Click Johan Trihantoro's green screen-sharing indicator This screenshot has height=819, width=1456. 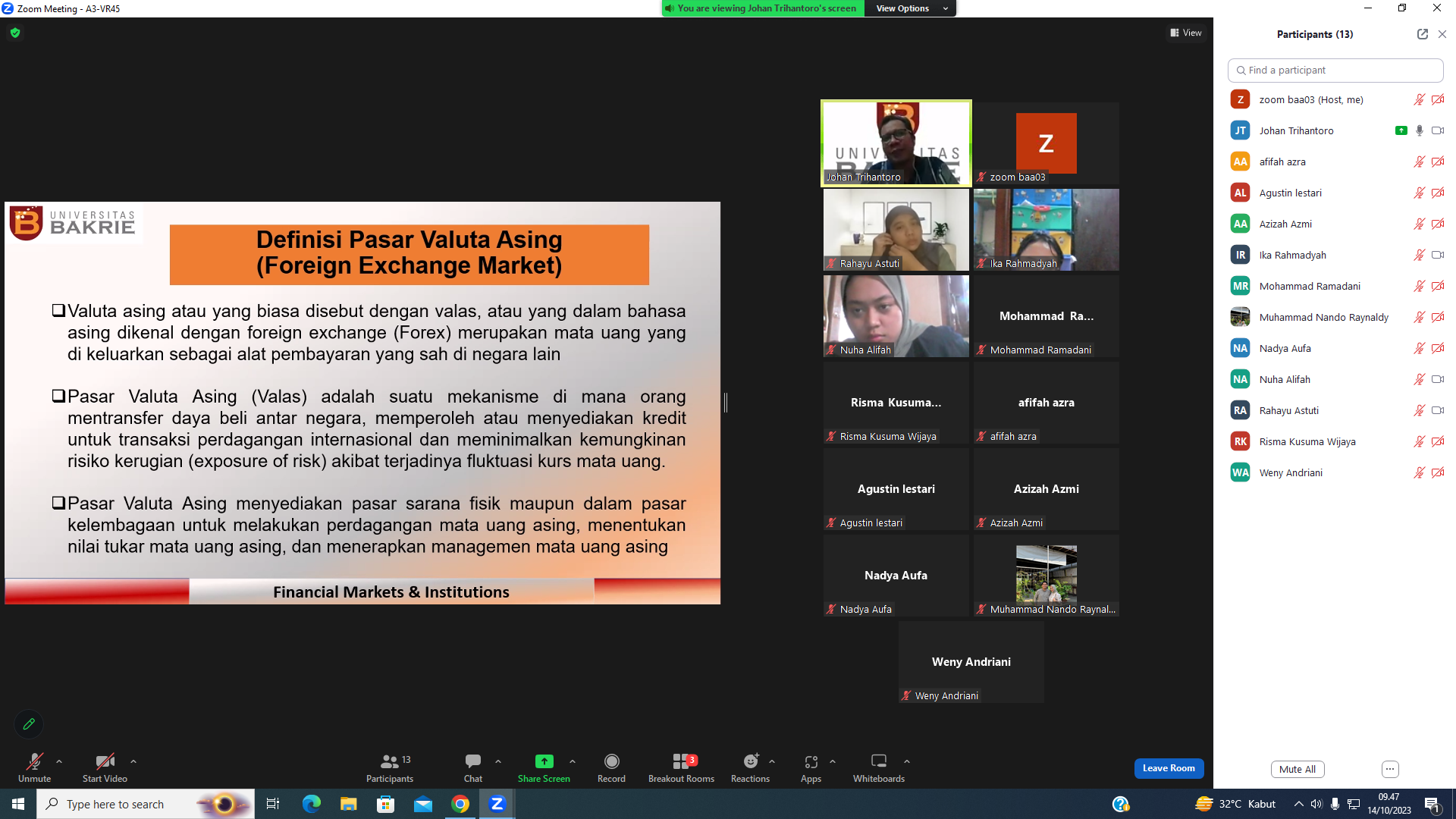coord(1401,130)
